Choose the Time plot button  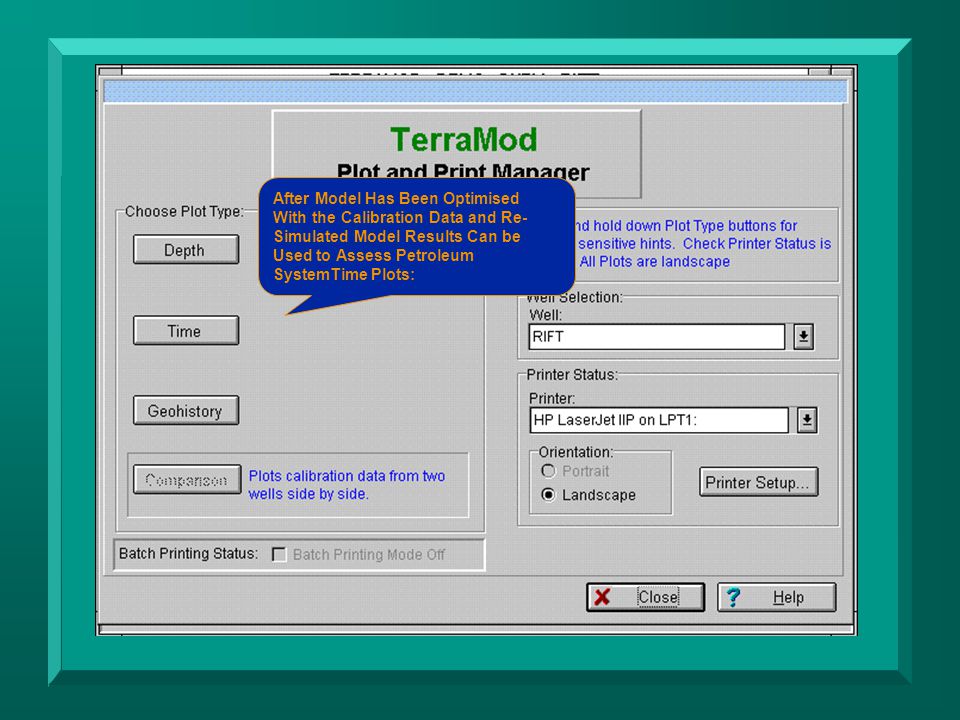[x=186, y=331]
